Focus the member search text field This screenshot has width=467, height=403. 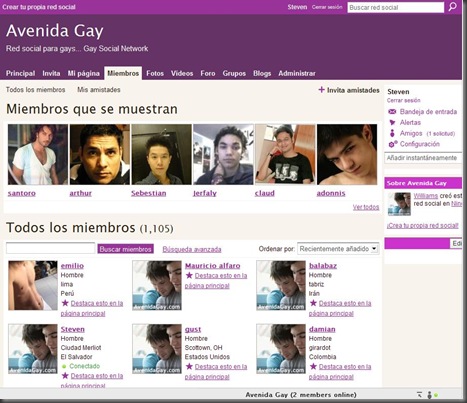pyautogui.click(x=51, y=248)
